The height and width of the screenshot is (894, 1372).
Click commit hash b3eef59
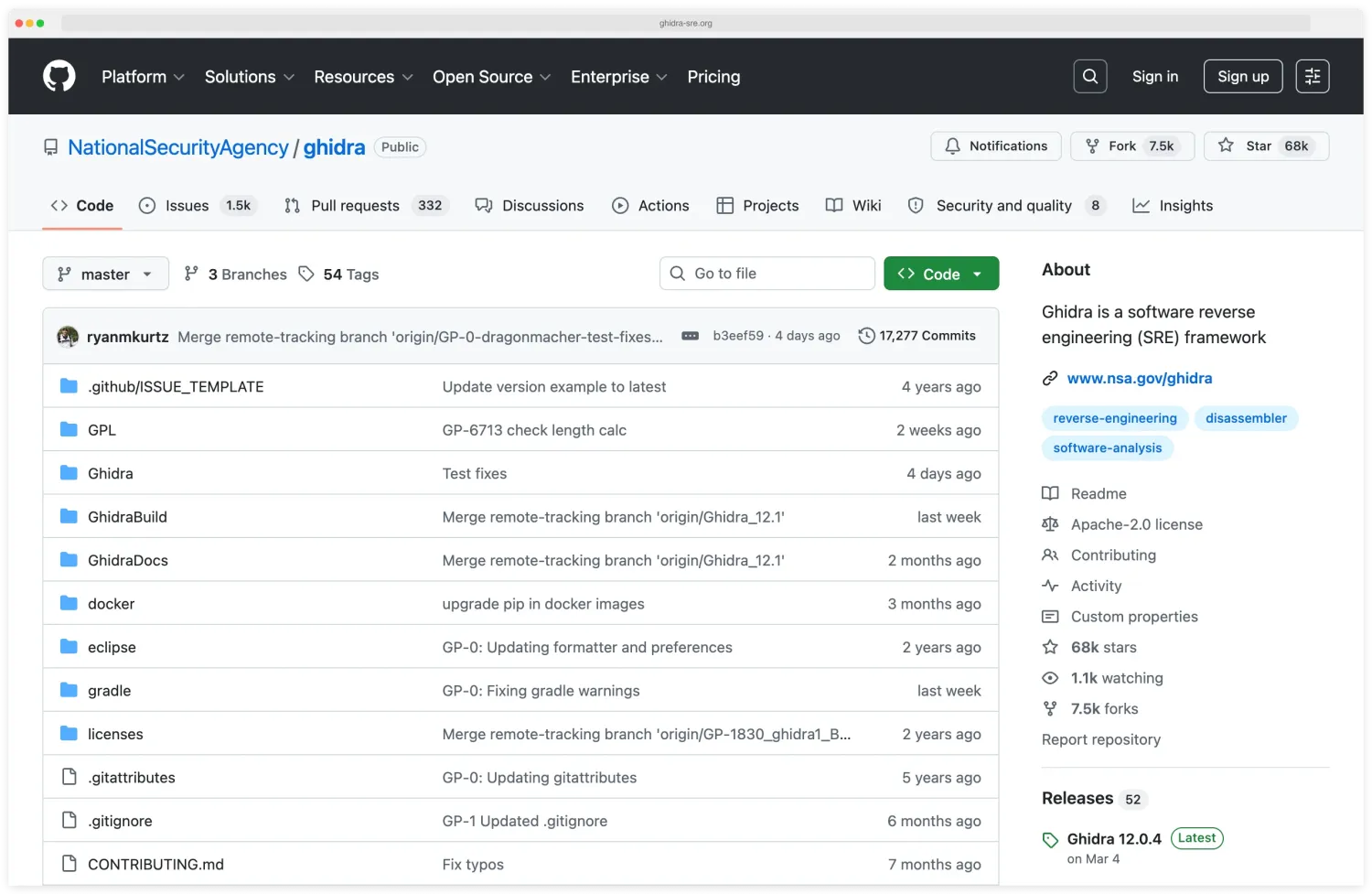(738, 336)
